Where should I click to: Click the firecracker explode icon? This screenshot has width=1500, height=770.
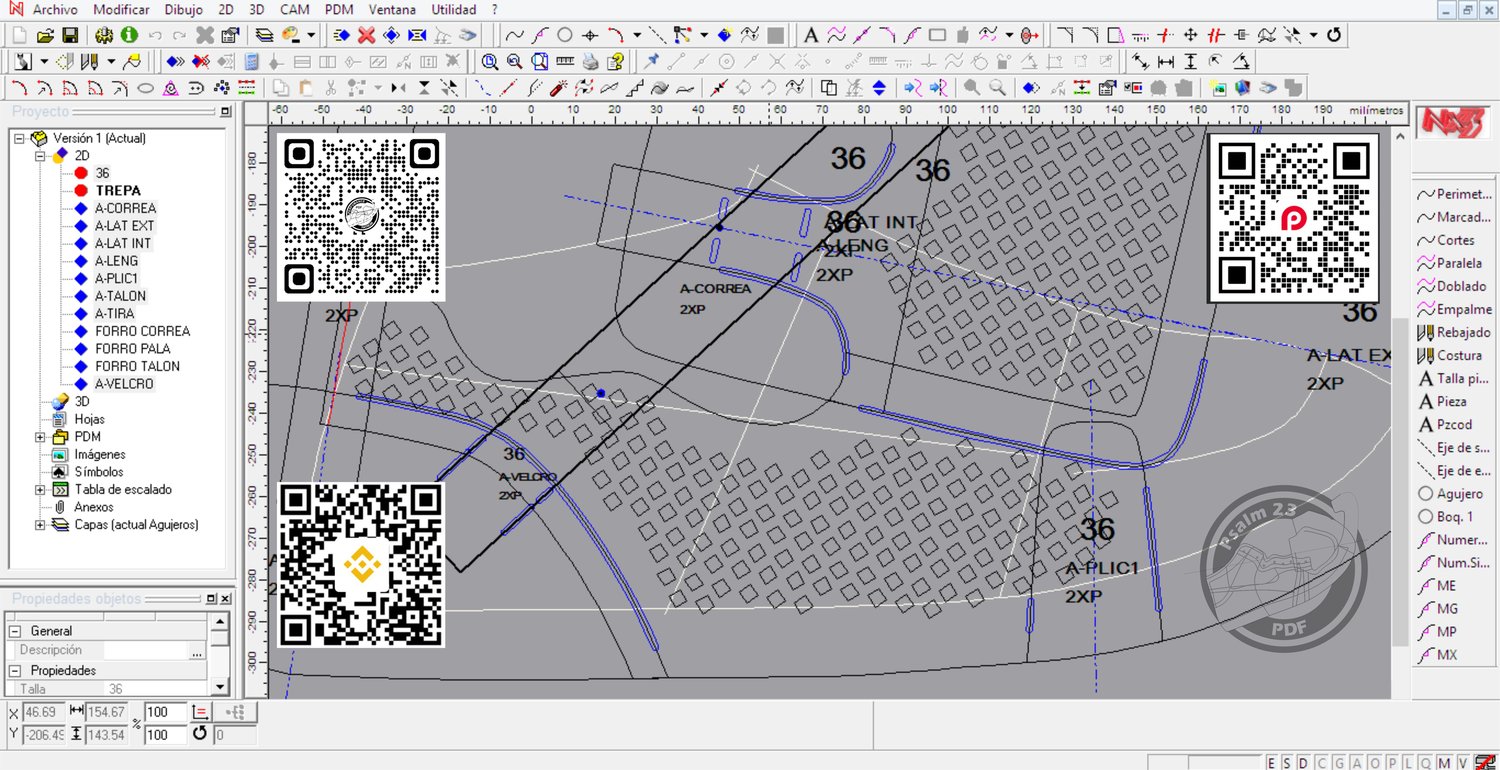[559, 88]
